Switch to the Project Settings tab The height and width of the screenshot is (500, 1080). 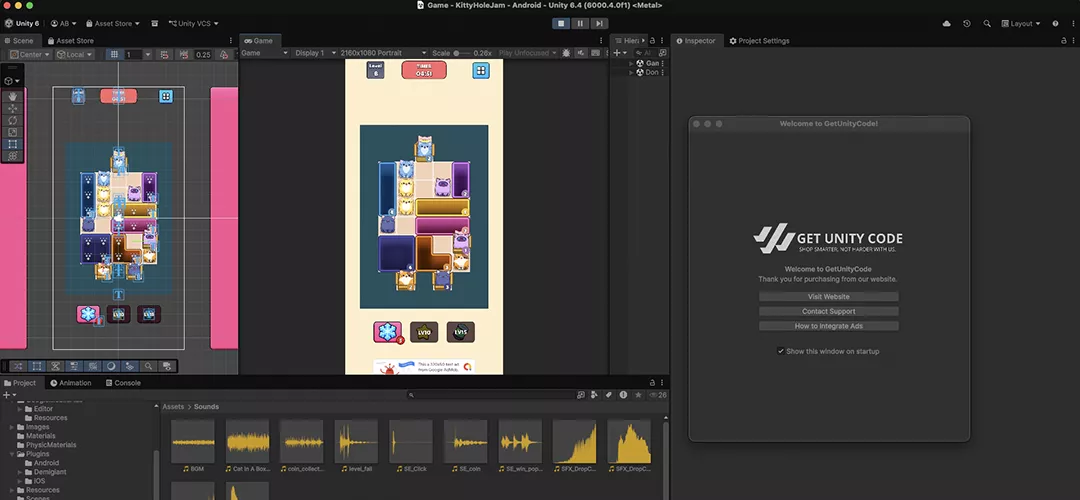pos(759,41)
